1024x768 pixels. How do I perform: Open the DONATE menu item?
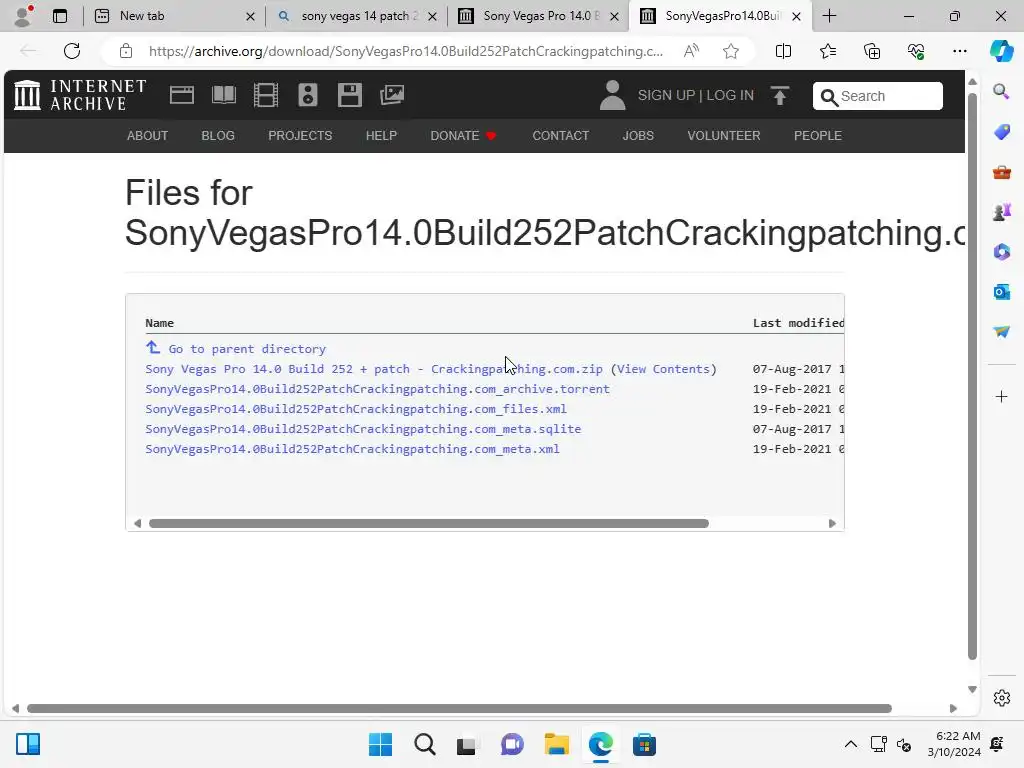(x=464, y=136)
